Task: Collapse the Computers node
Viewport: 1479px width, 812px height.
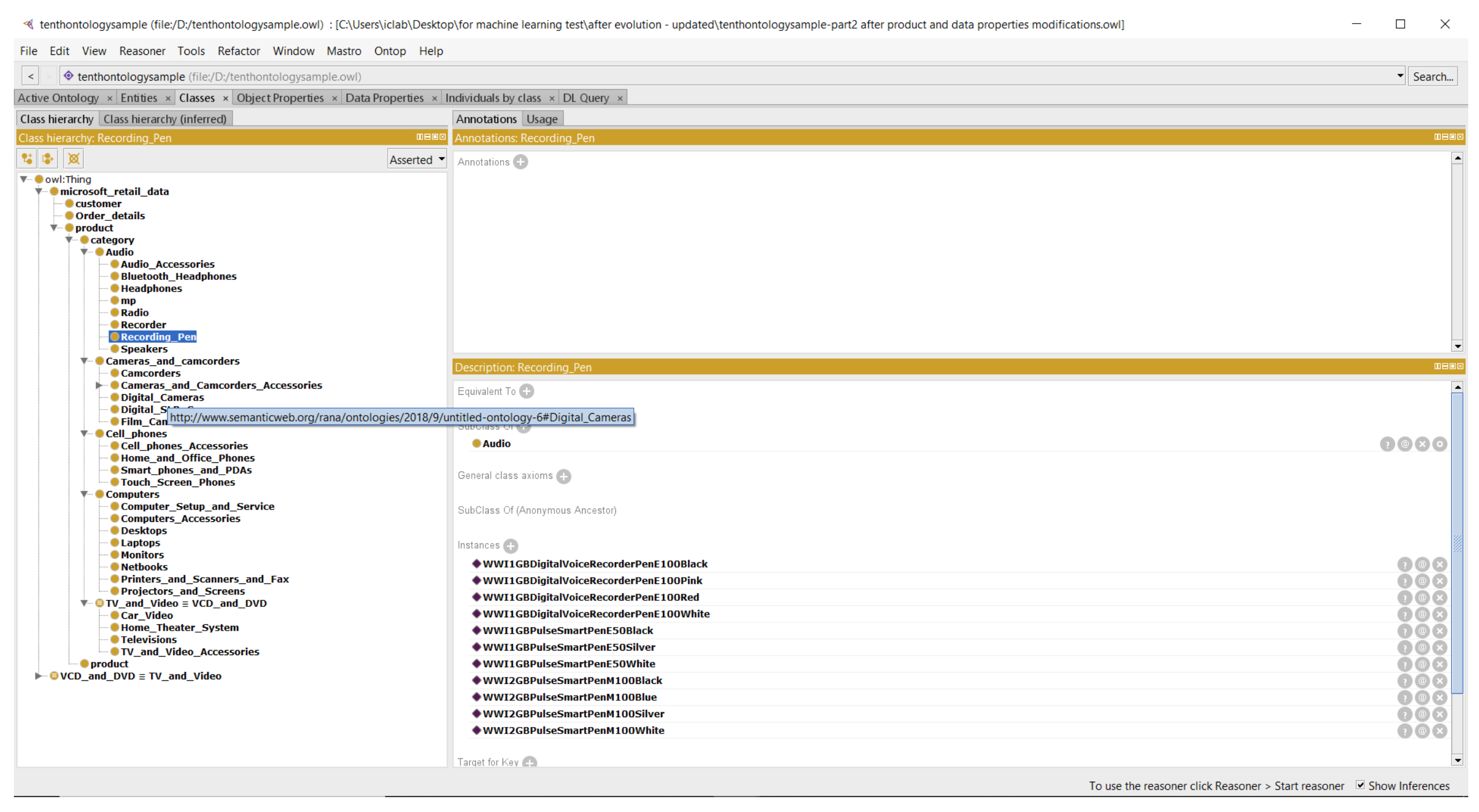Action: (x=85, y=494)
